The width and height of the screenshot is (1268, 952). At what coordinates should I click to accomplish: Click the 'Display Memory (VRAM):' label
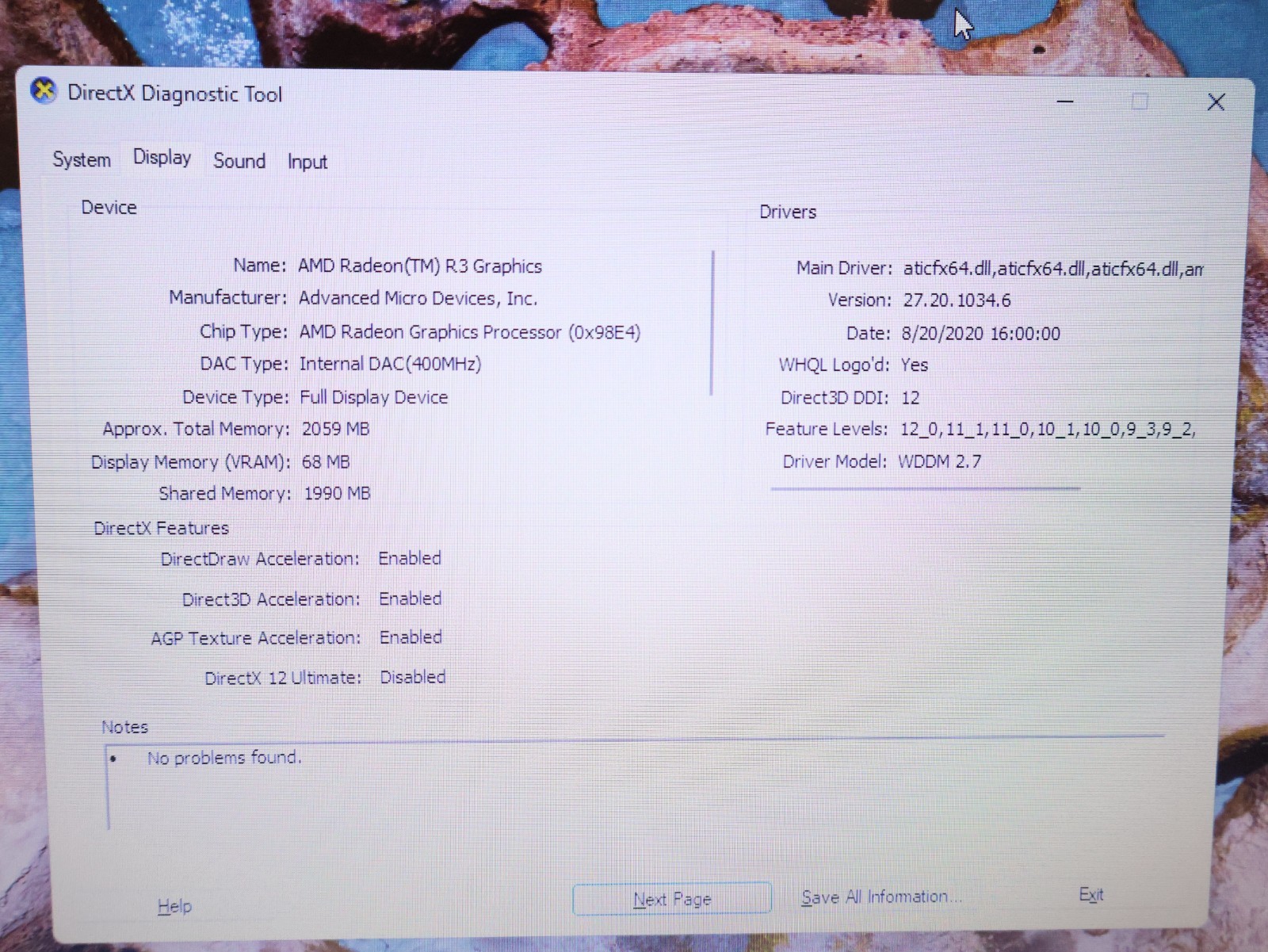[x=190, y=462]
